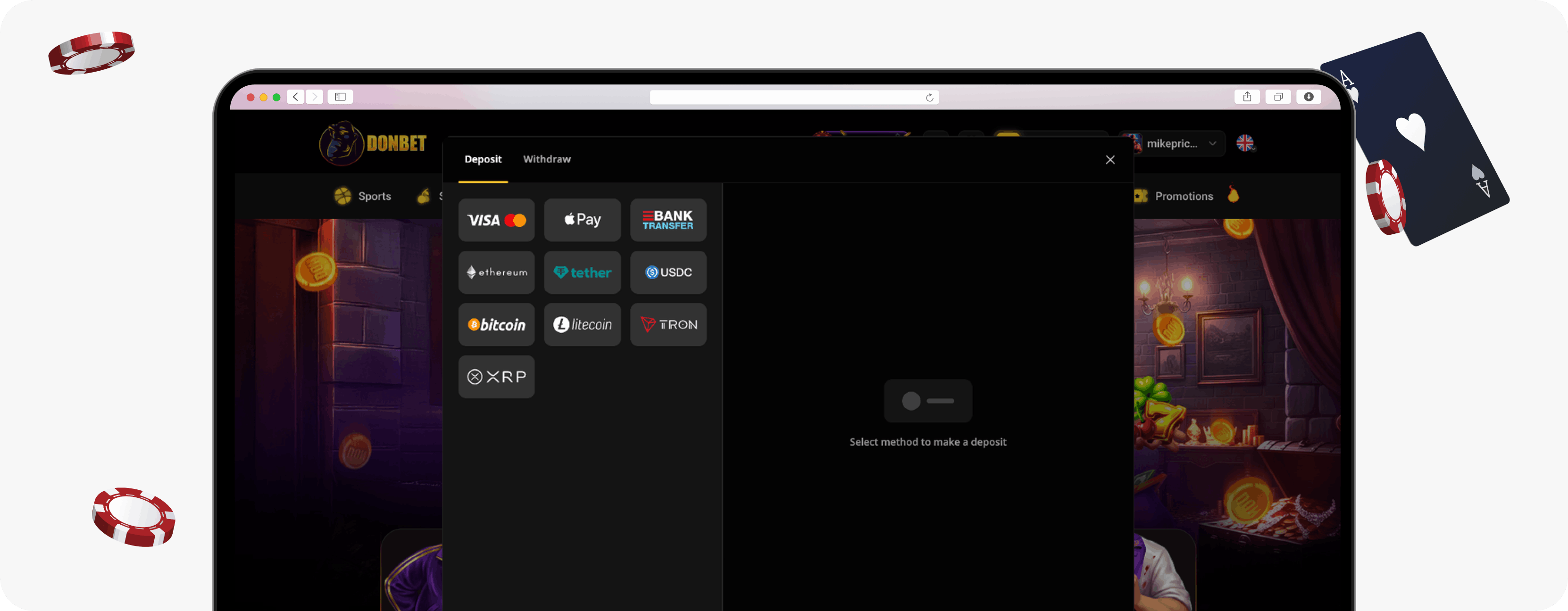Open the UK flag language selector
This screenshot has height=611, width=1568.
(1245, 143)
